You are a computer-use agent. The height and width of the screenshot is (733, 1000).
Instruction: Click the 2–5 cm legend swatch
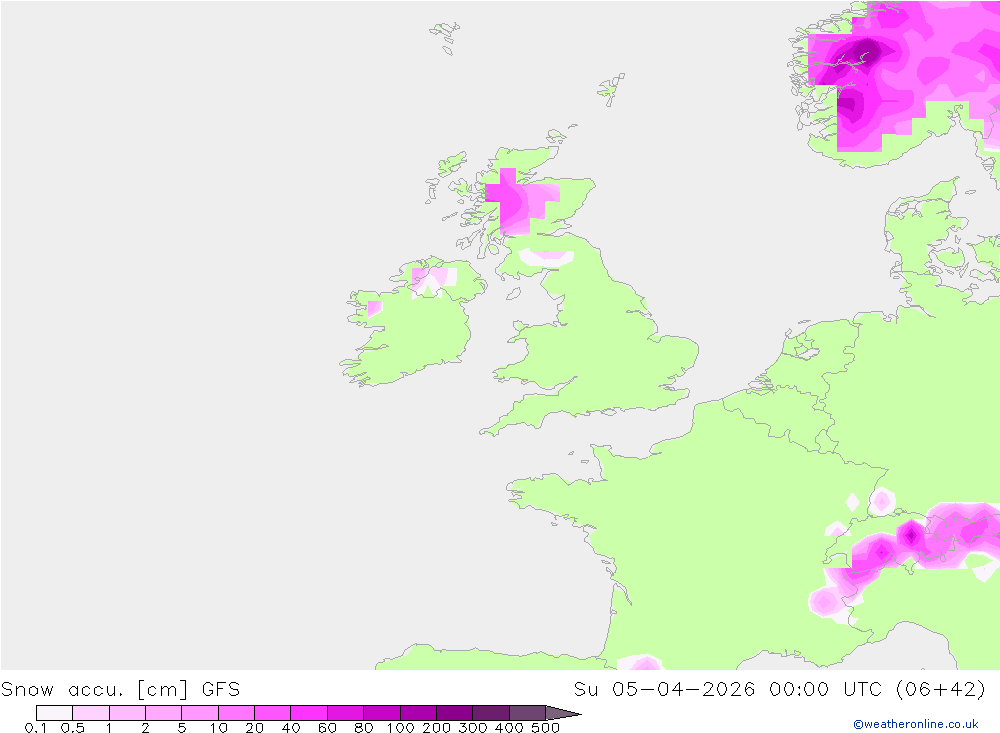click(164, 713)
